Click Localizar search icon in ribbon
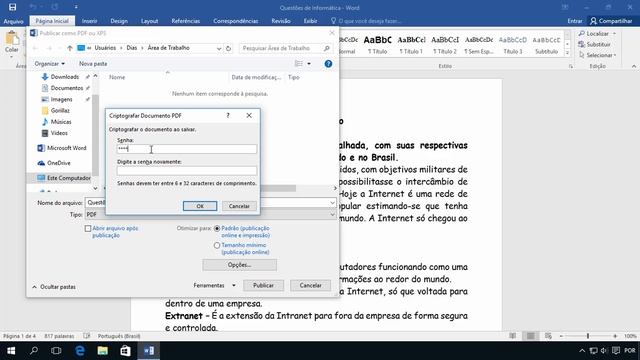 (582, 33)
